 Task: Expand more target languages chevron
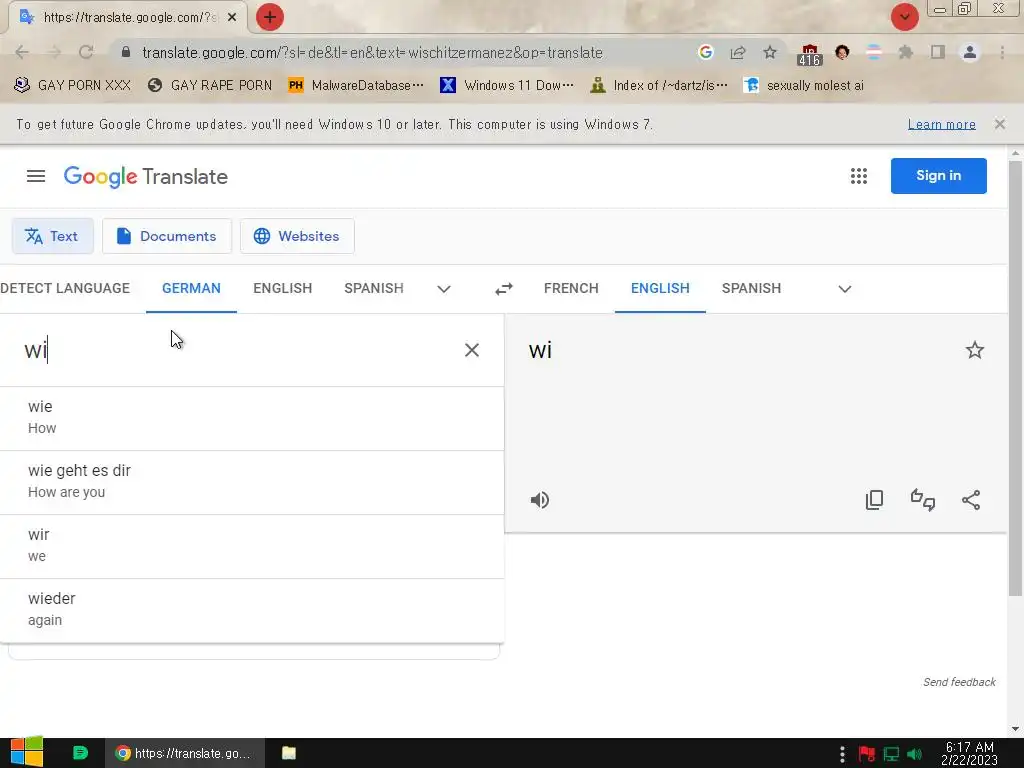click(844, 289)
